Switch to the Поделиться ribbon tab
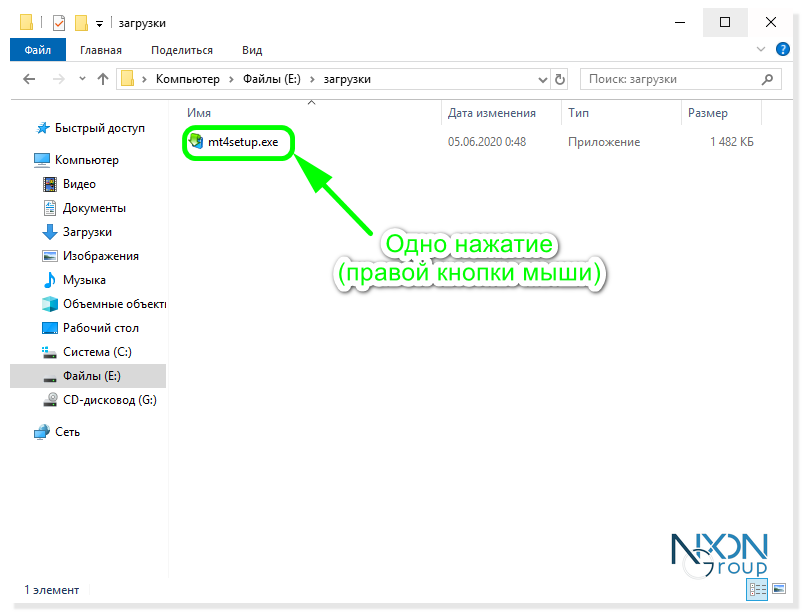The height and width of the screenshot is (612, 802). 182,50
